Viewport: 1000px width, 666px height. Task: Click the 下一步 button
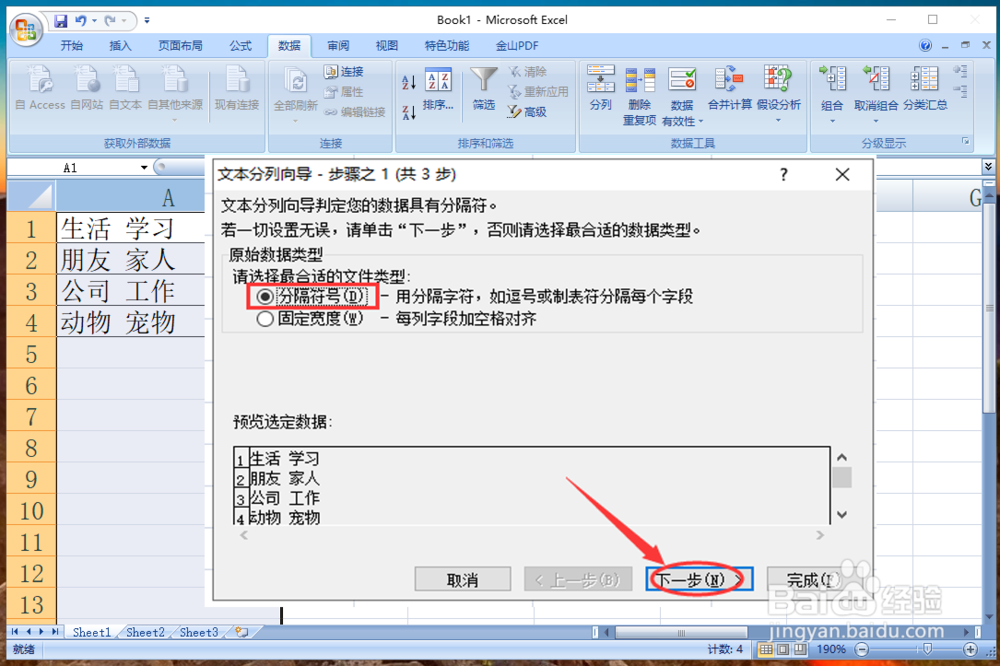(x=698, y=579)
